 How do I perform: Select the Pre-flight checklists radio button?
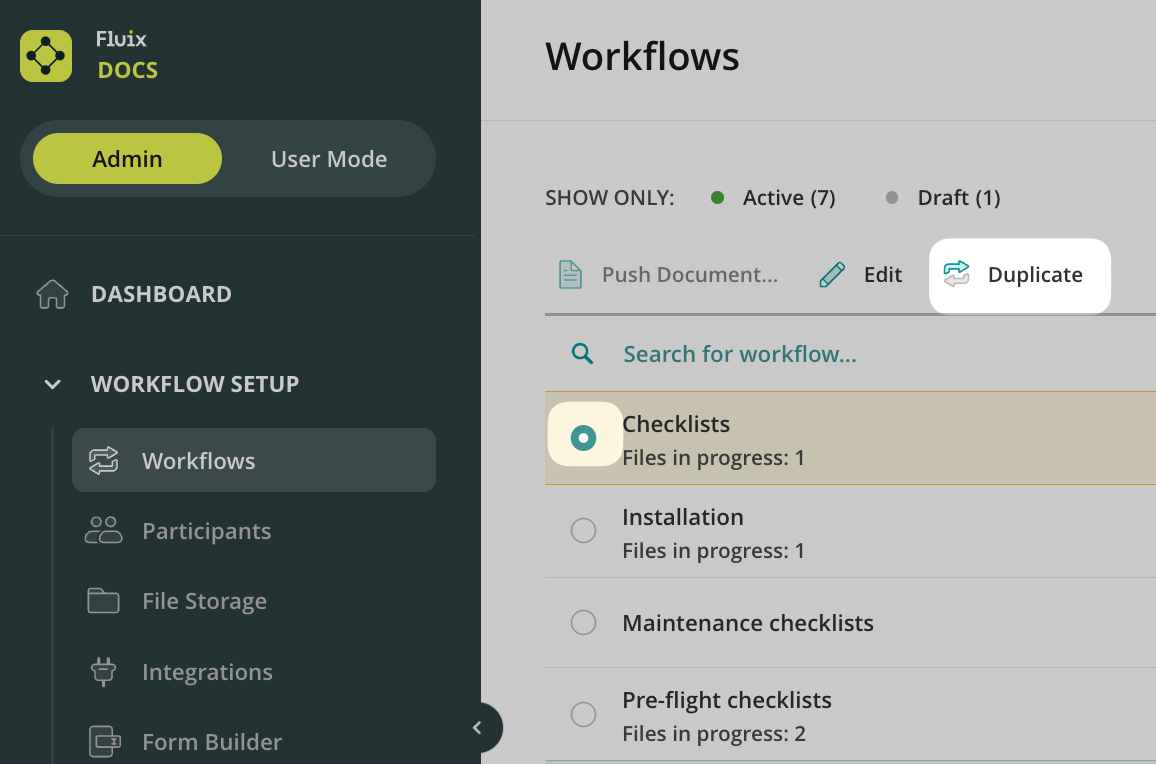pos(583,714)
